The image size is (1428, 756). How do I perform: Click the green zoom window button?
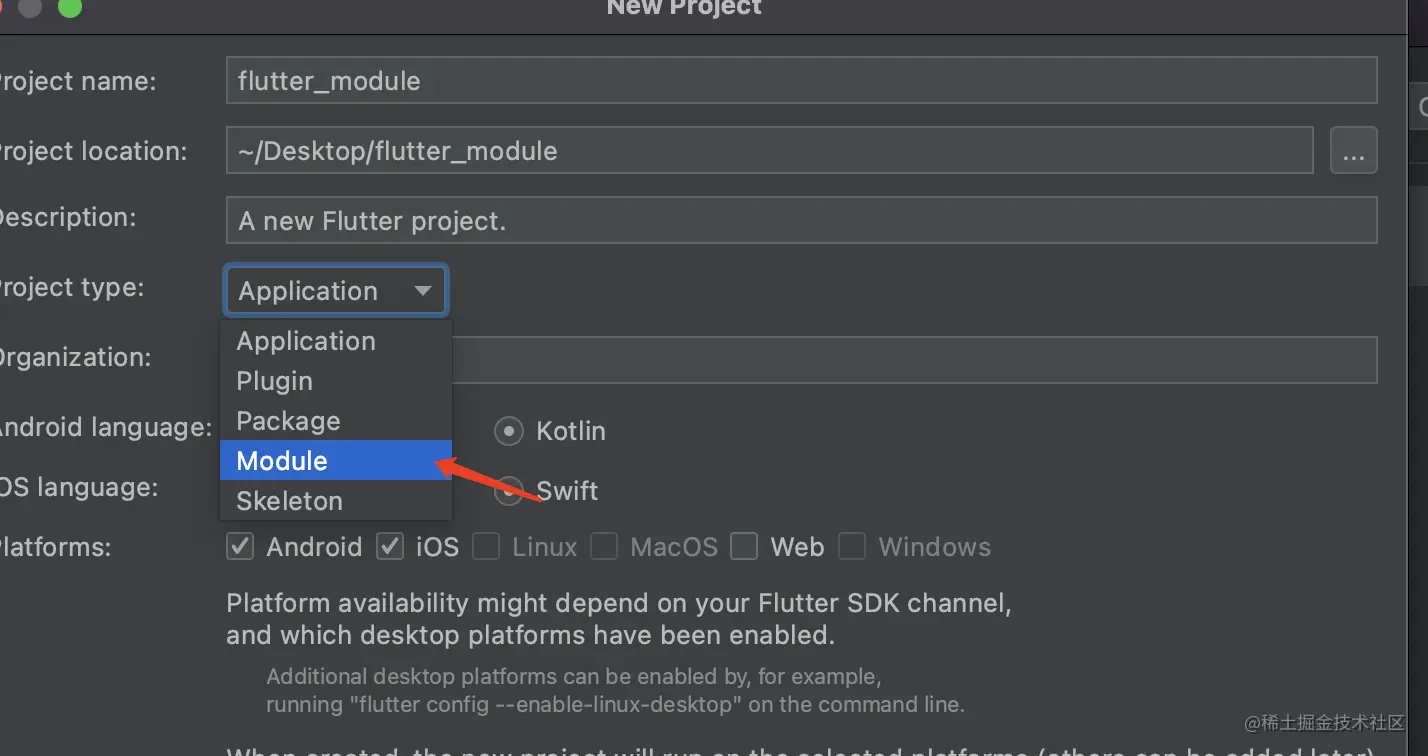coord(69,7)
